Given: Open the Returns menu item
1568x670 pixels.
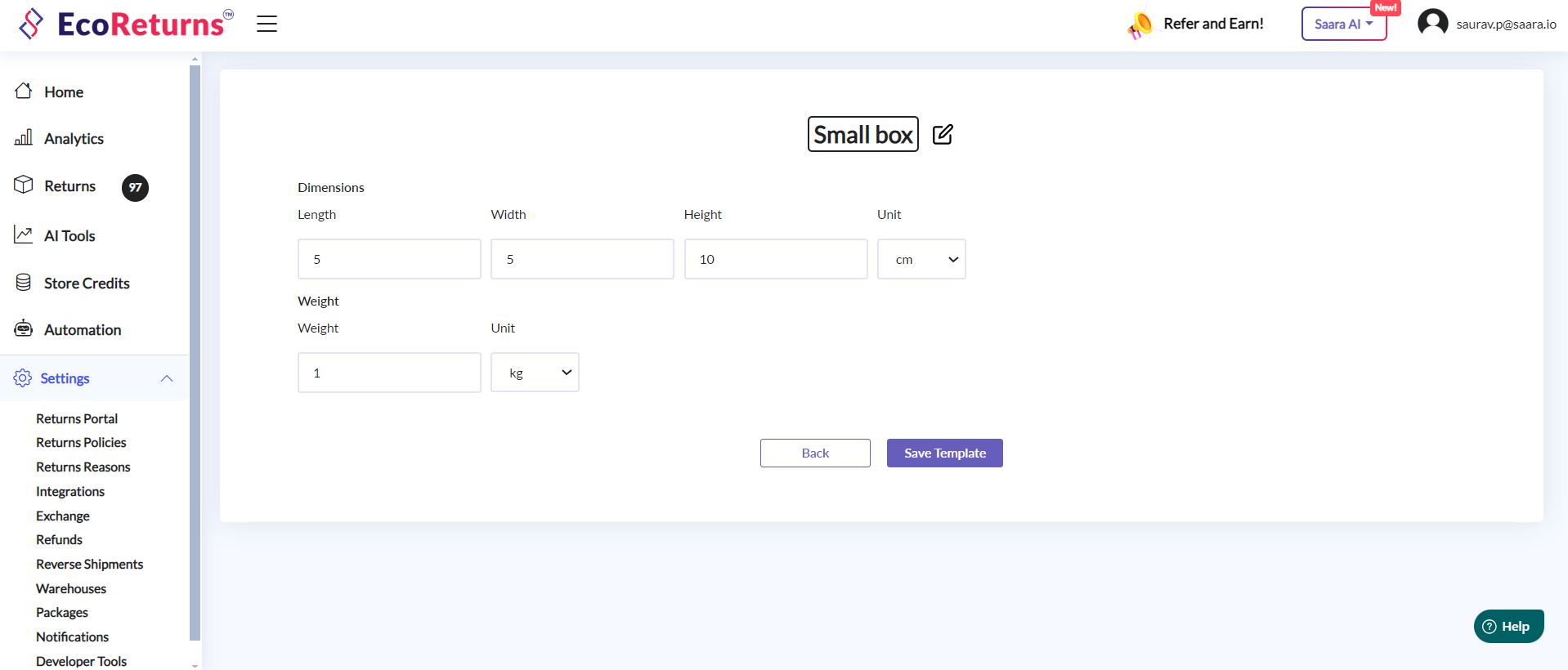Looking at the screenshot, I should tap(70, 186).
